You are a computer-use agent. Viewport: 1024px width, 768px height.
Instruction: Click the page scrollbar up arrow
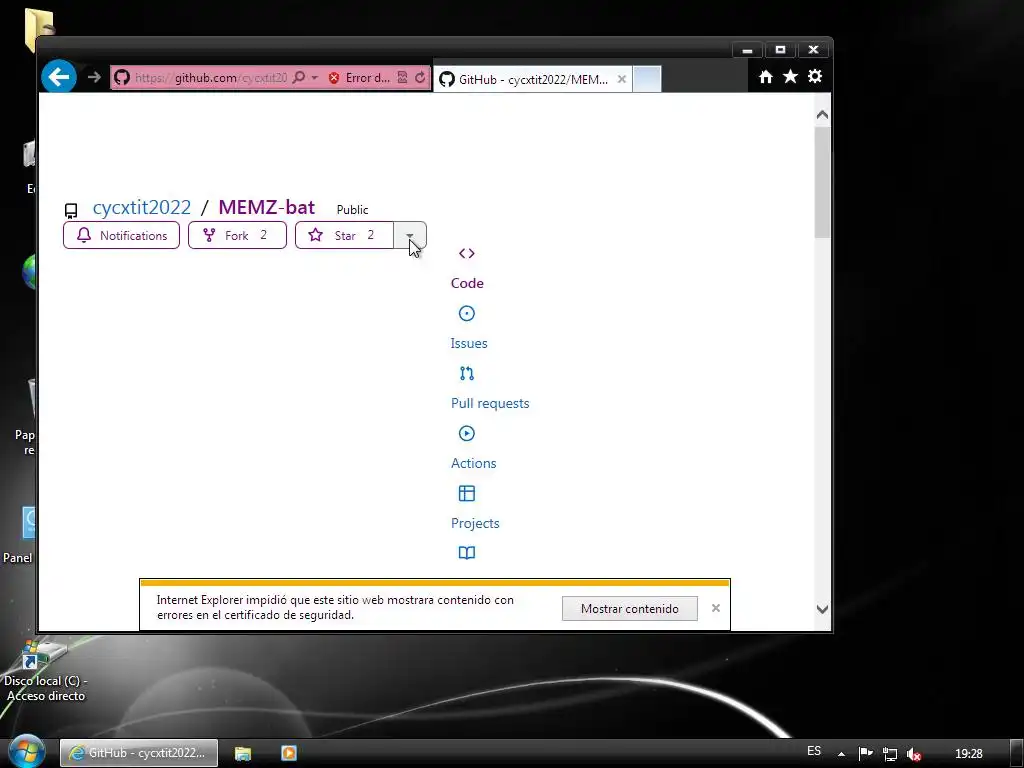pyautogui.click(x=822, y=115)
